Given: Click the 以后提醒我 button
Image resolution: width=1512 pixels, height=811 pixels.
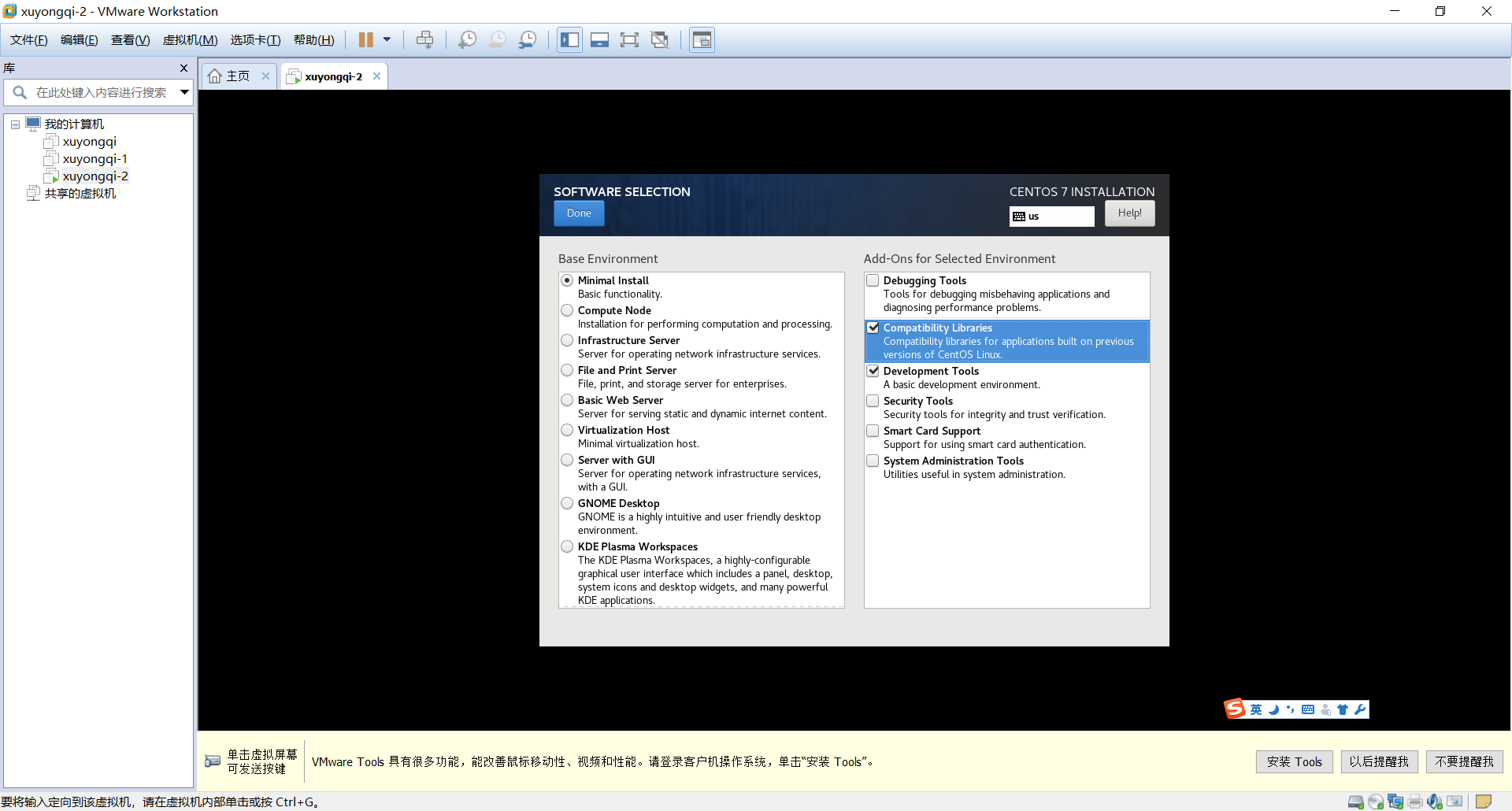Looking at the screenshot, I should tap(1379, 761).
